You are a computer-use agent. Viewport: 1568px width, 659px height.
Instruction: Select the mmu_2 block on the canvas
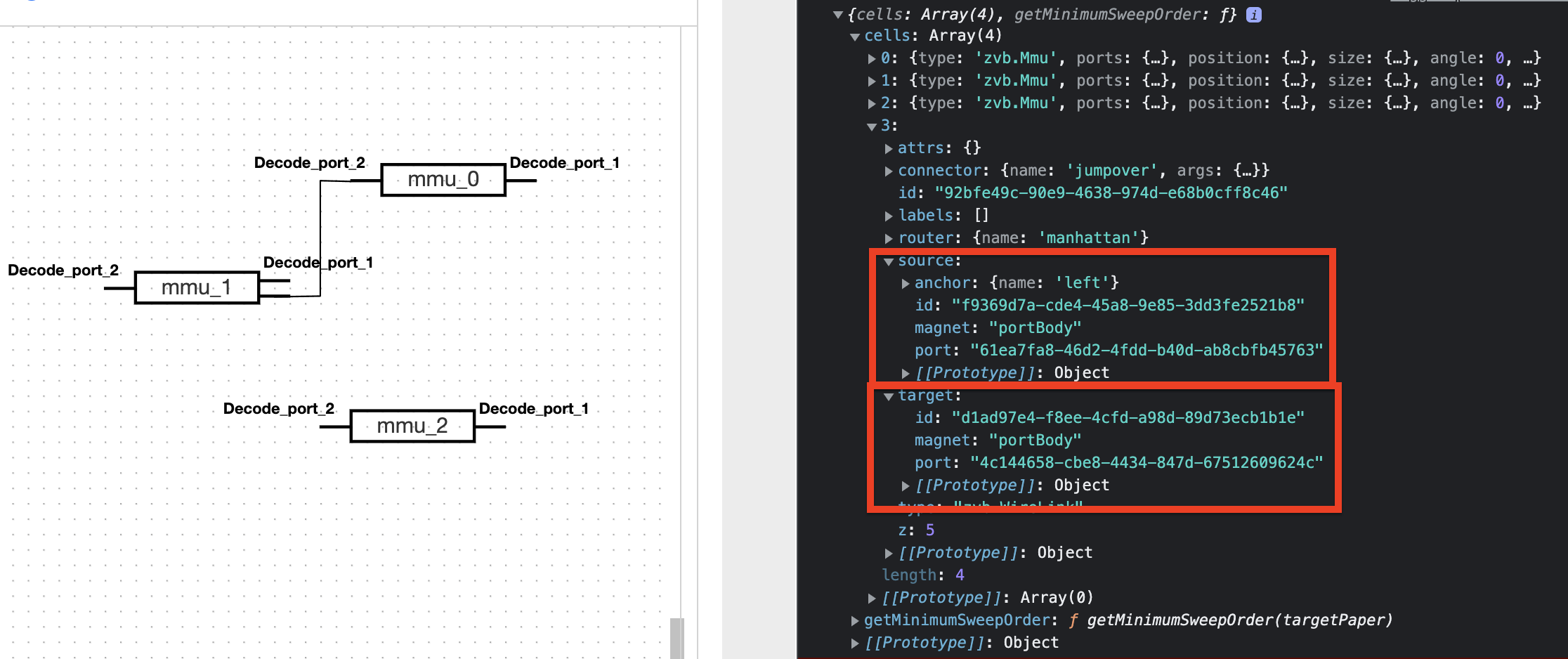click(412, 426)
